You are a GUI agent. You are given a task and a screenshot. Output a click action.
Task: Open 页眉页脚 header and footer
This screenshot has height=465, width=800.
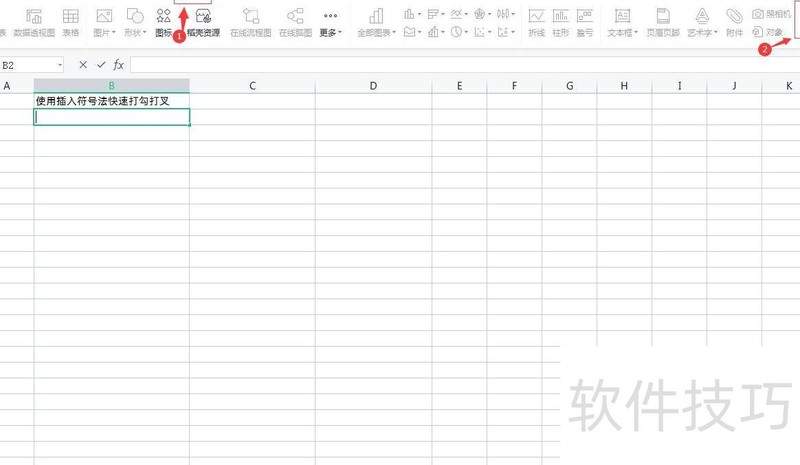tap(663, 23)
